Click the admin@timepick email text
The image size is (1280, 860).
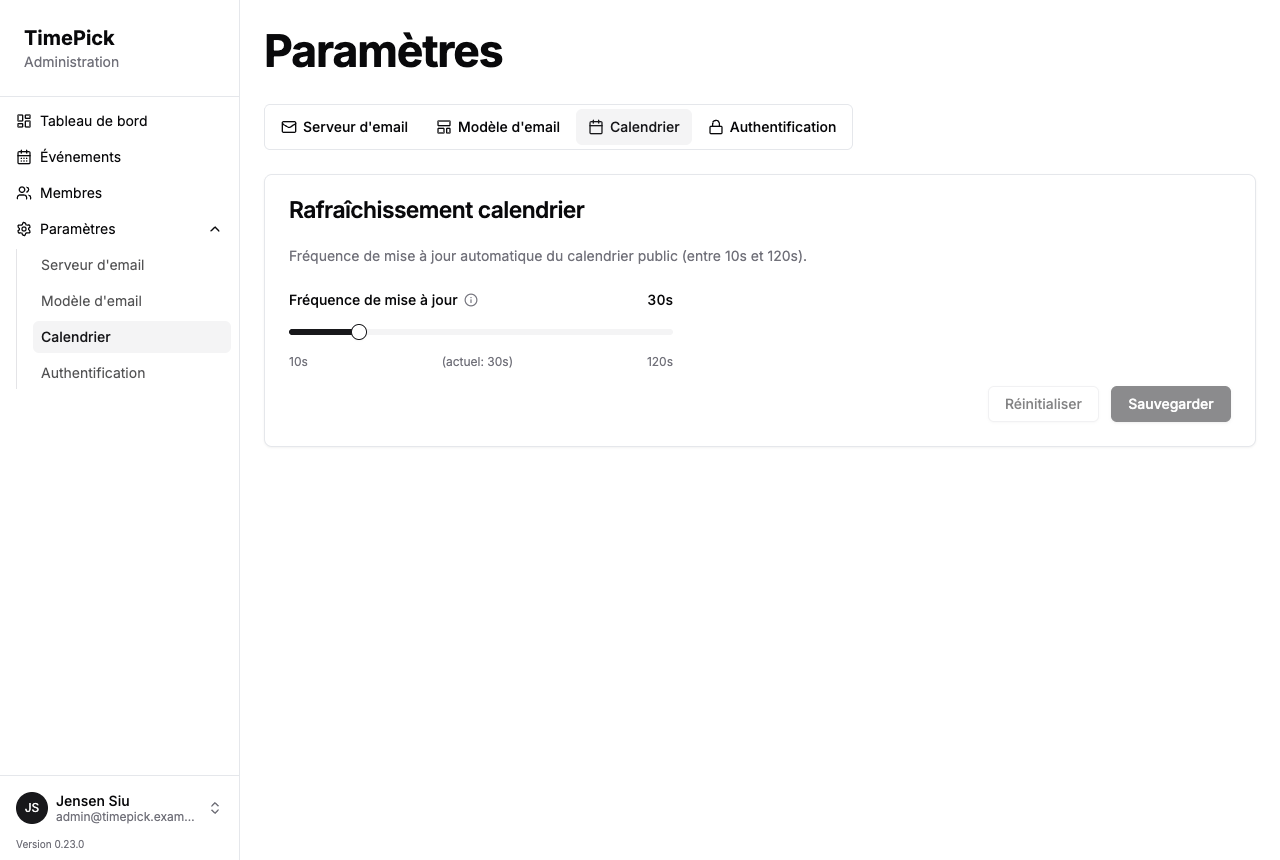[x=125, y=817]
